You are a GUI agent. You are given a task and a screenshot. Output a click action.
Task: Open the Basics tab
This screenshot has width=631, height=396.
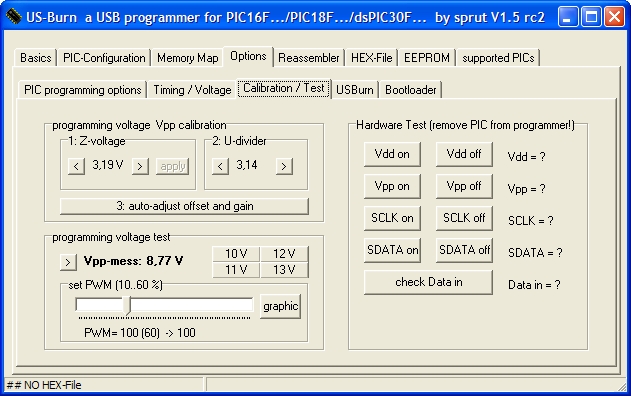pos(36,58)
